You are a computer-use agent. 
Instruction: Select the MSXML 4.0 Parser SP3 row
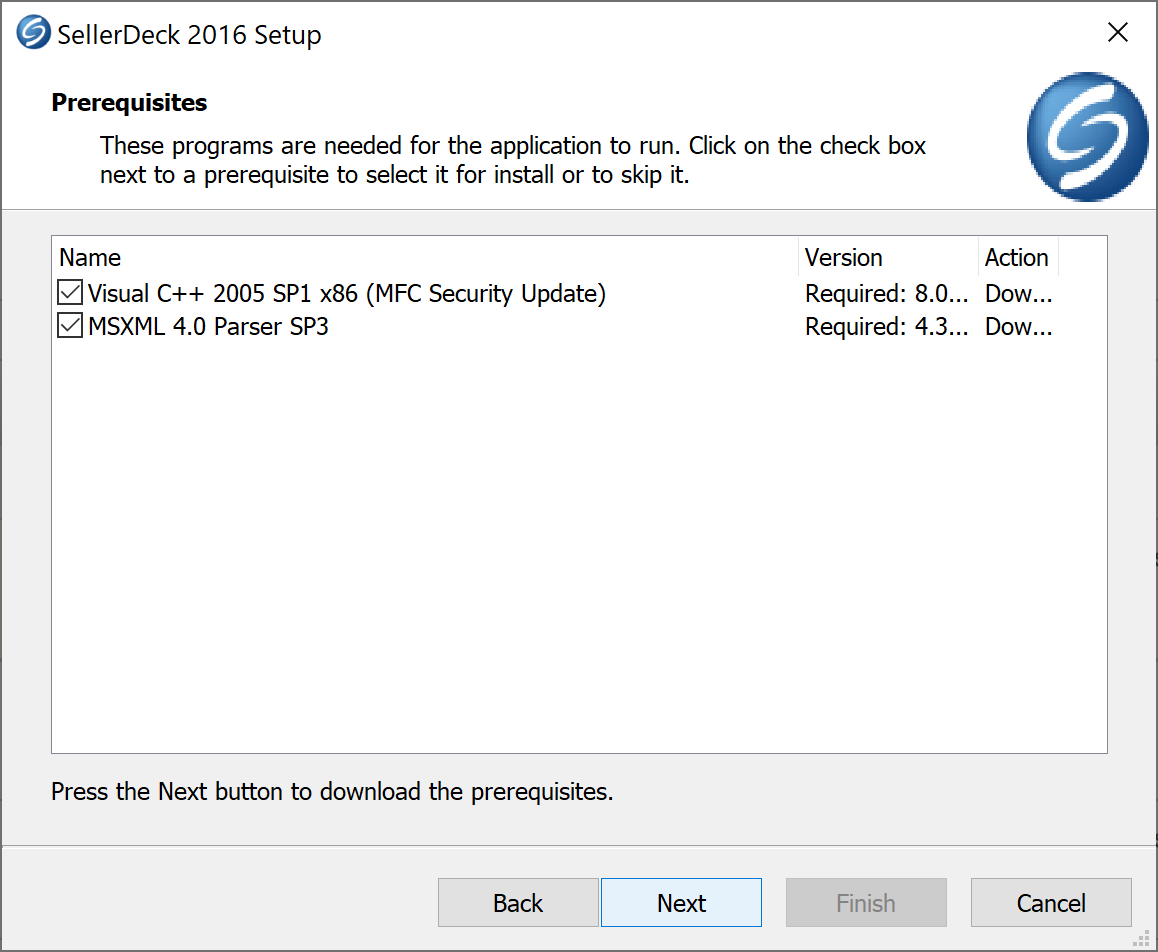coord(208,327)
